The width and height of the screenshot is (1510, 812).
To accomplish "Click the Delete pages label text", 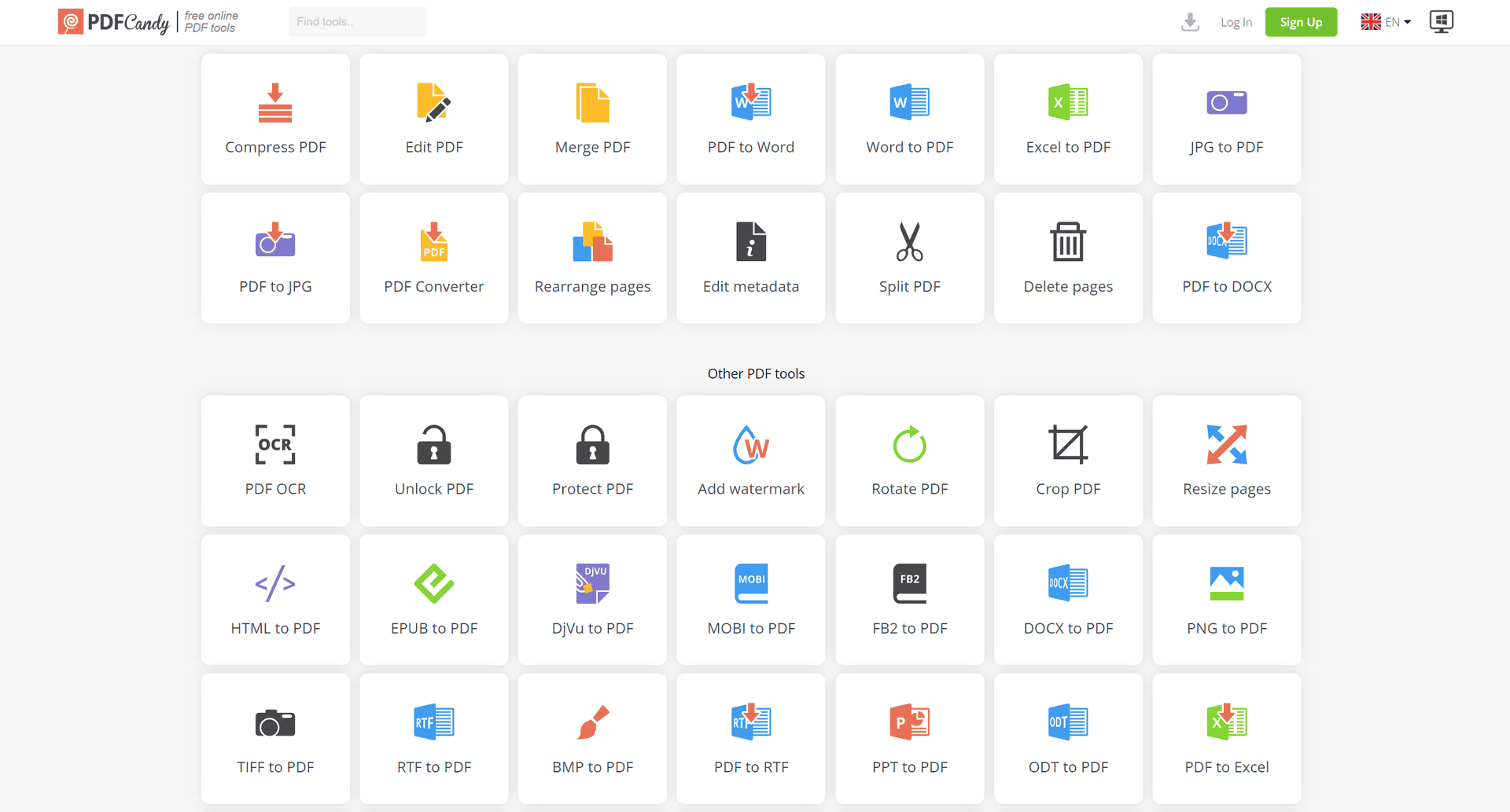I will (x=1068, y=286).
